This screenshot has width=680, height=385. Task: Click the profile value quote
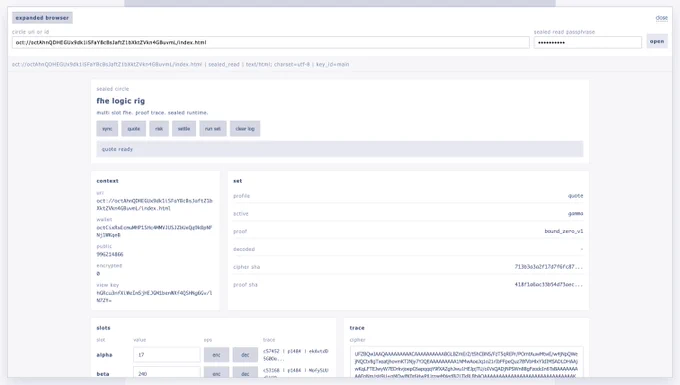point(575,196)
